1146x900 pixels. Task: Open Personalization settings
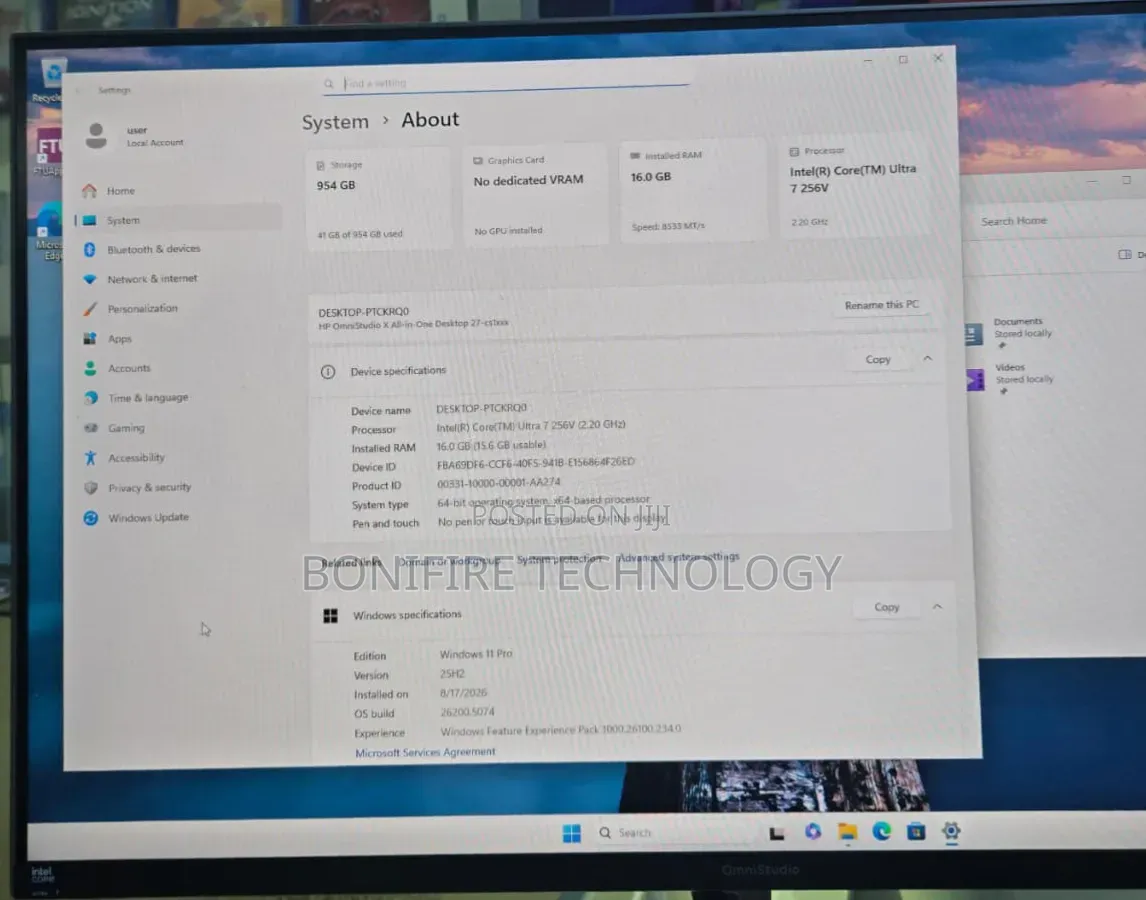[143, 309]
